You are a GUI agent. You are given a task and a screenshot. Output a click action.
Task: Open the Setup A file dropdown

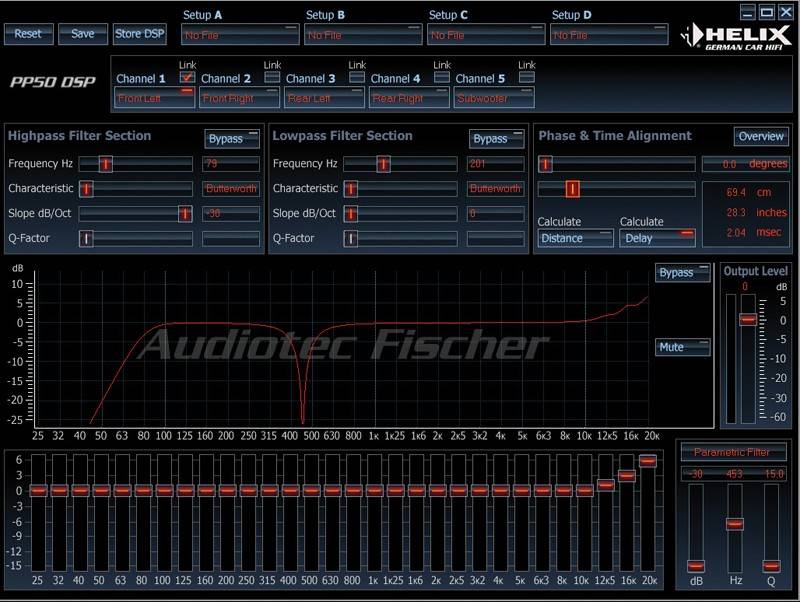(x=240, y=35)
